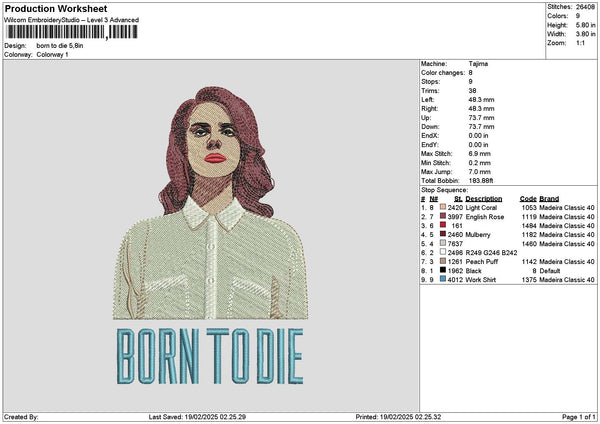Choose the Work Shirt blue swatch
Image resolution: width=600 pixels, height=424 pixels.
443,279
